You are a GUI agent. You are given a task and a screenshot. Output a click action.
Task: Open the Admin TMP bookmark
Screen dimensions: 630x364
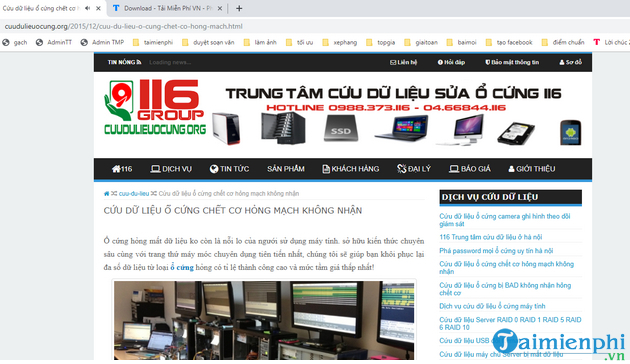(102, 42)
